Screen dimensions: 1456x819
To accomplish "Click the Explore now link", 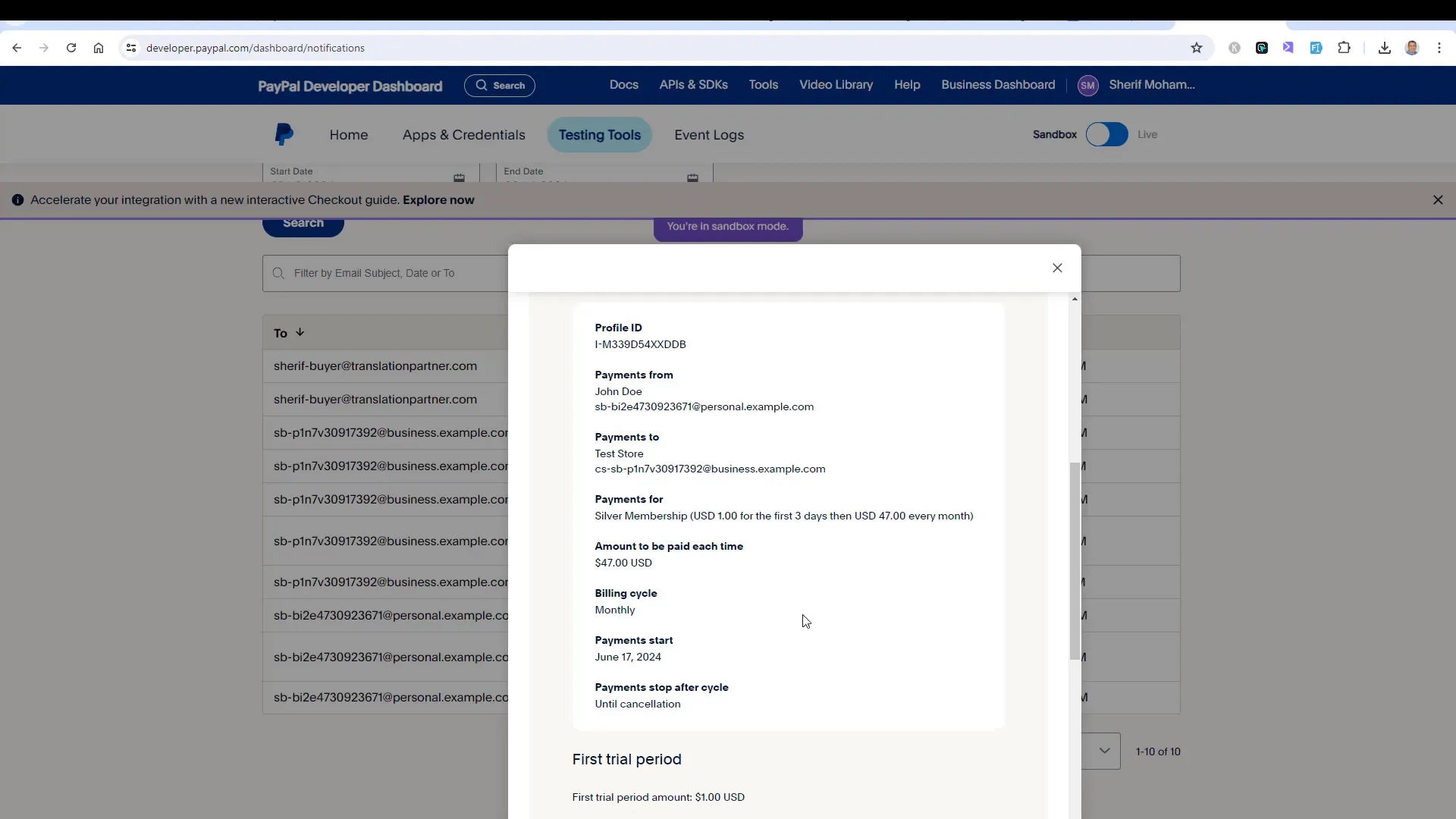I will point(438,200).
